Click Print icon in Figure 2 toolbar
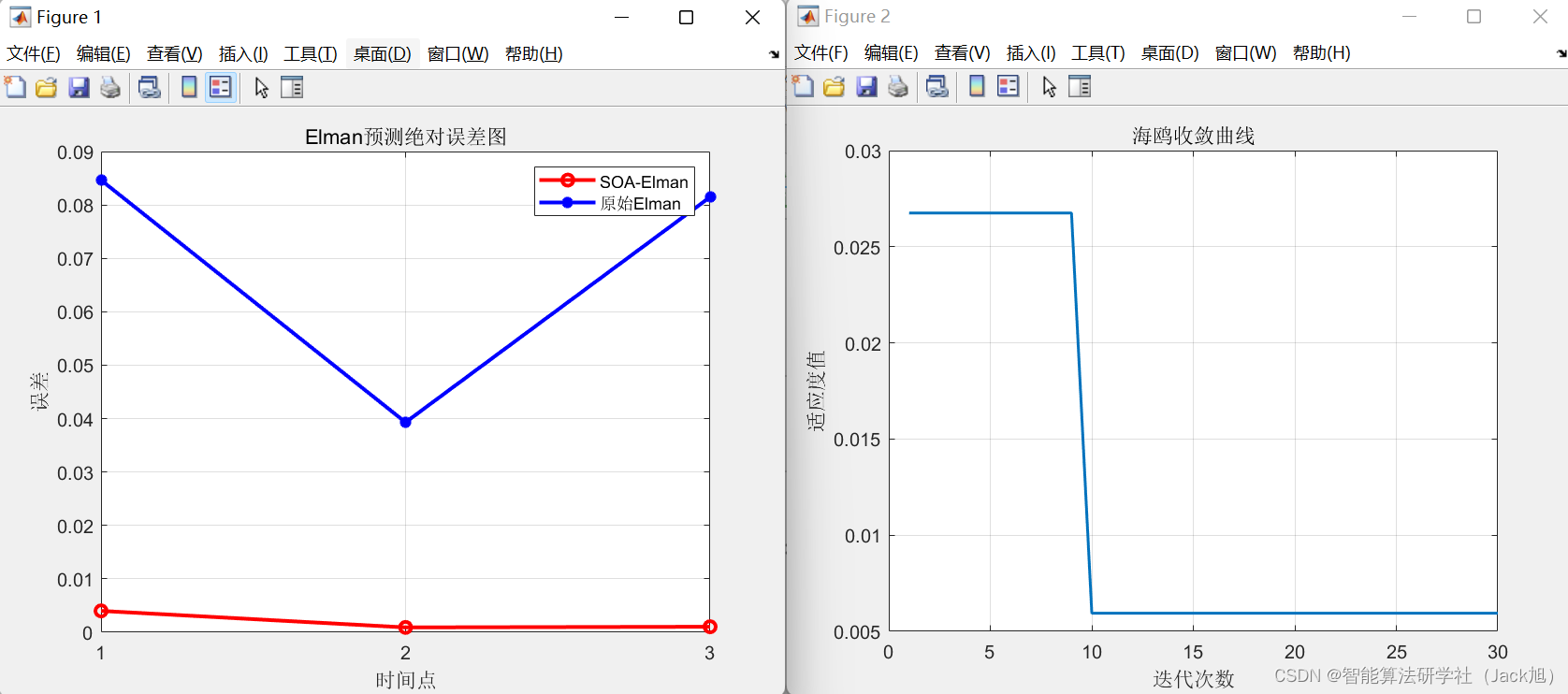 (x=898, y=87)
